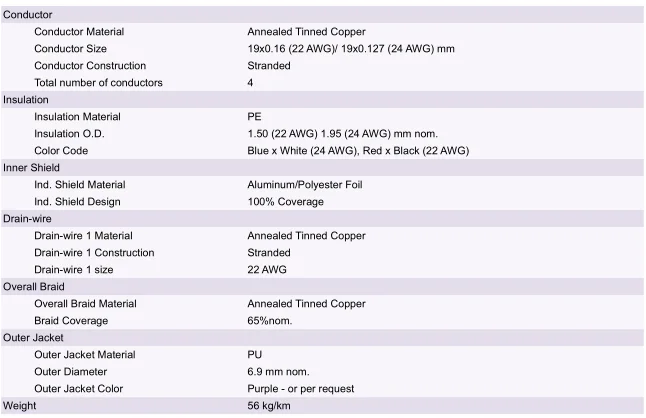Image resolution: width=646 pixels, height=418 pixels.
Task: Click the Inner Shield section header
Action: pos(31,168)
